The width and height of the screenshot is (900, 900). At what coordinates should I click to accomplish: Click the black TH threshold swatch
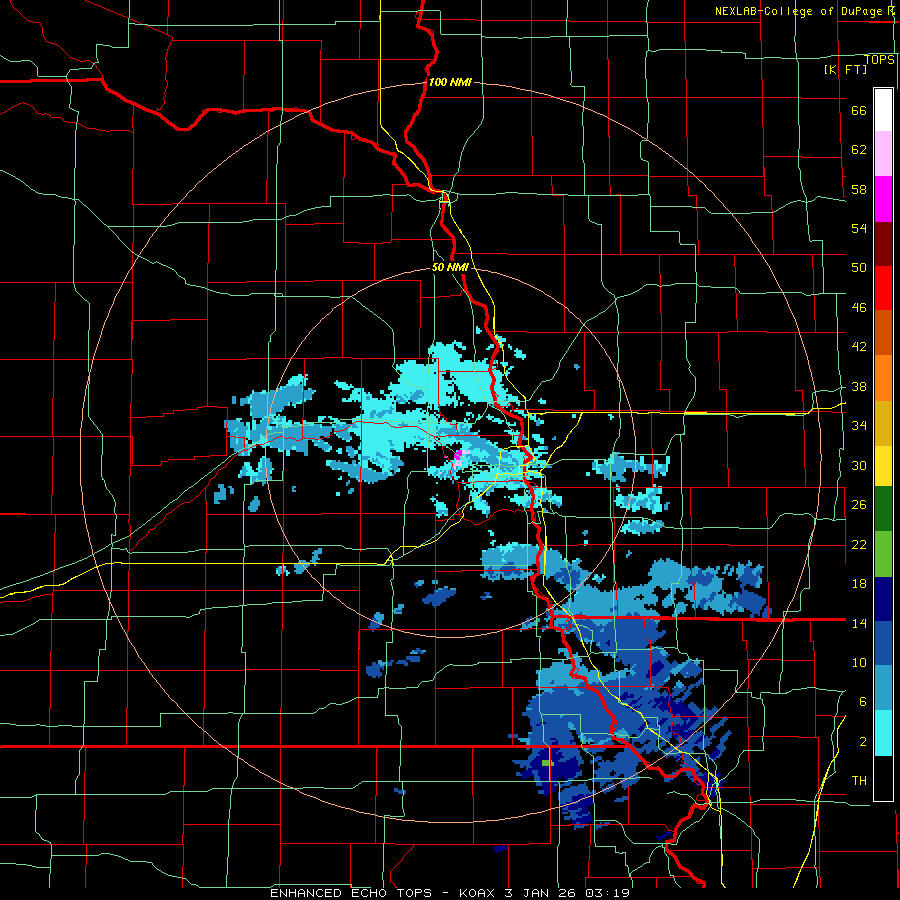883,778
